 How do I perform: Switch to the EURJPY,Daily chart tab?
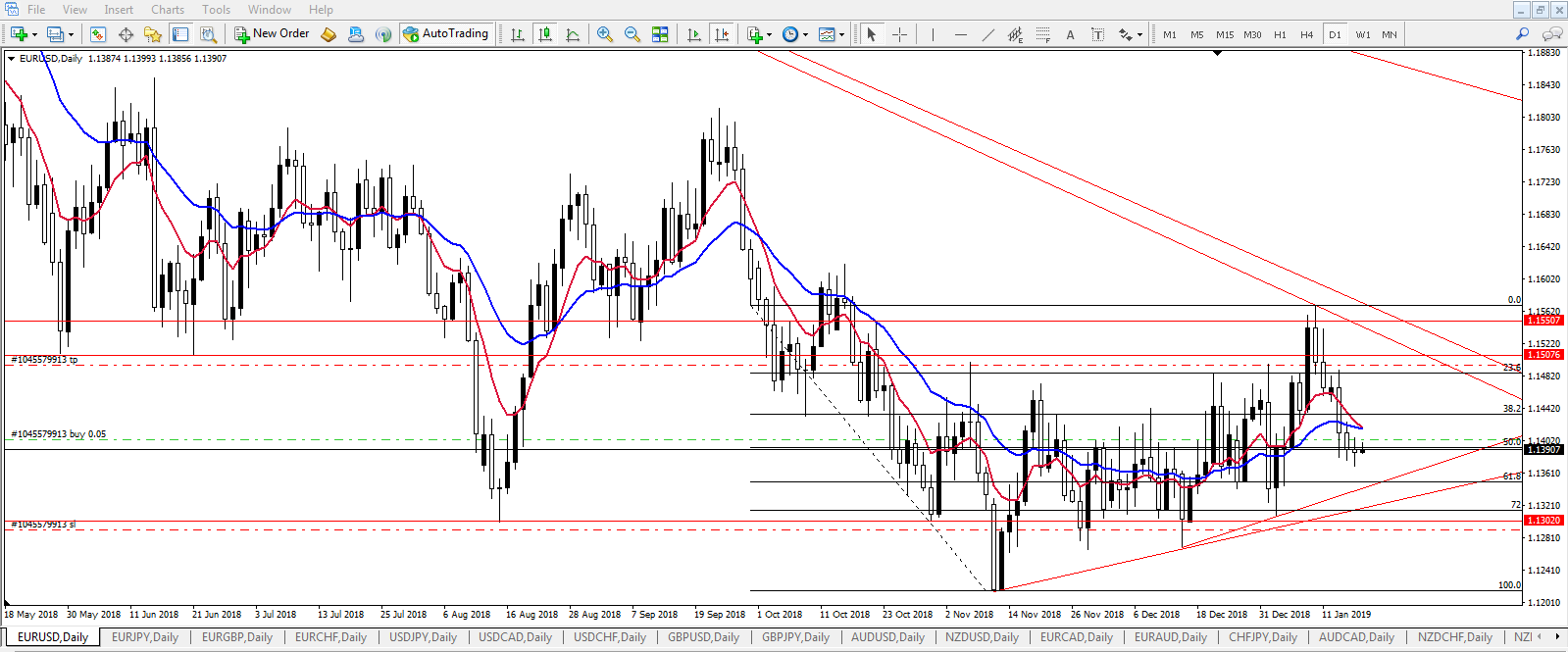click(x=145, y=637)
